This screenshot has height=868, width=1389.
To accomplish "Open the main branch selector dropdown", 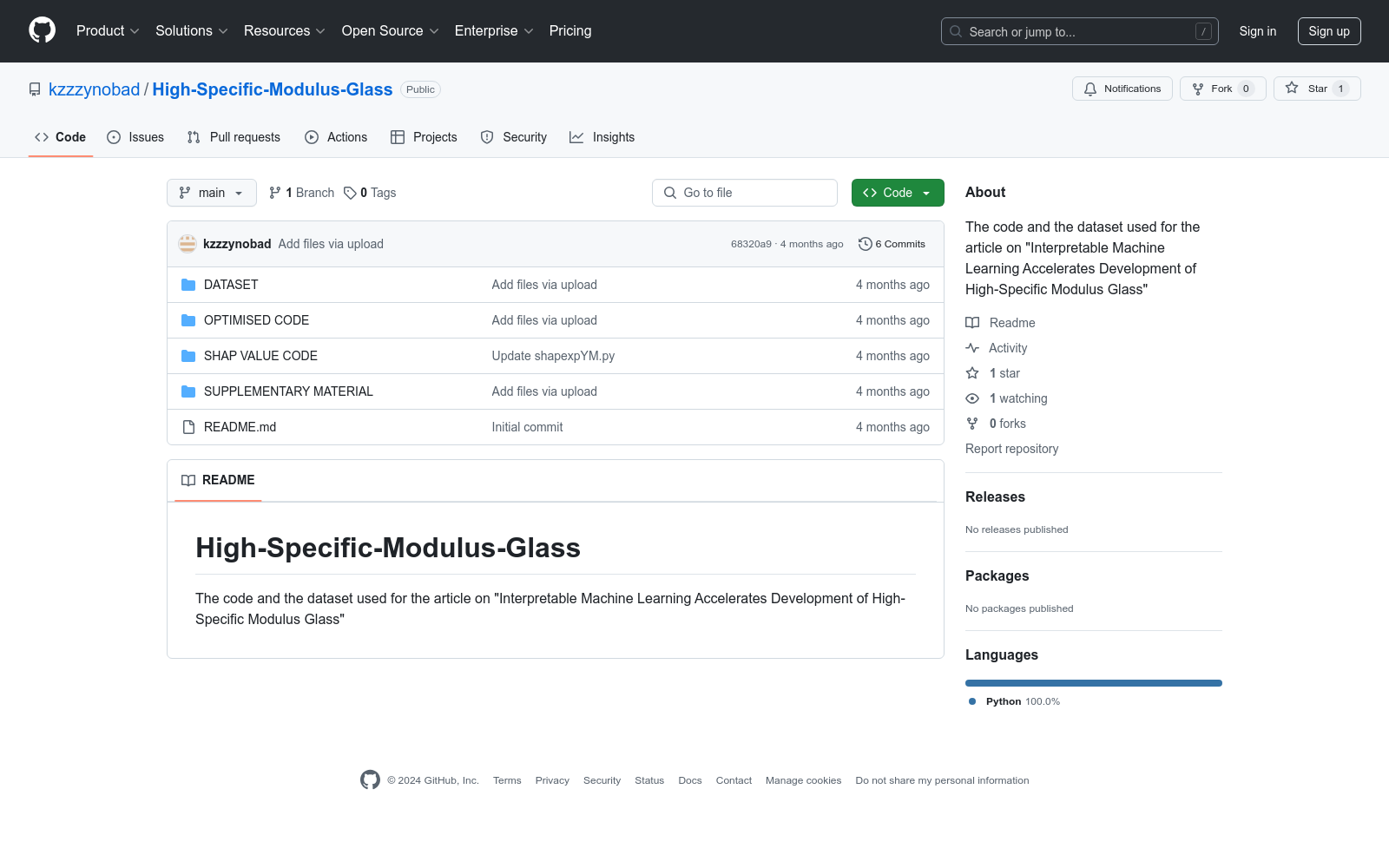I will coord(212,193).
